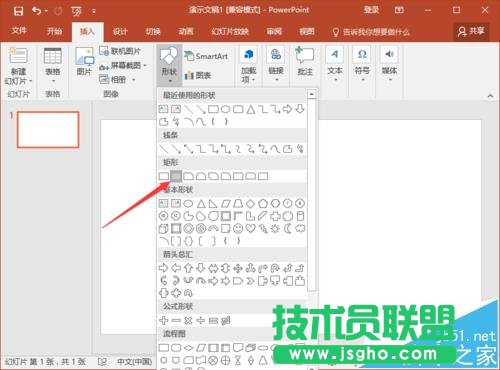Switch to the 动画 tab
This screenshot has height=370, width=500.
(186, 31)
